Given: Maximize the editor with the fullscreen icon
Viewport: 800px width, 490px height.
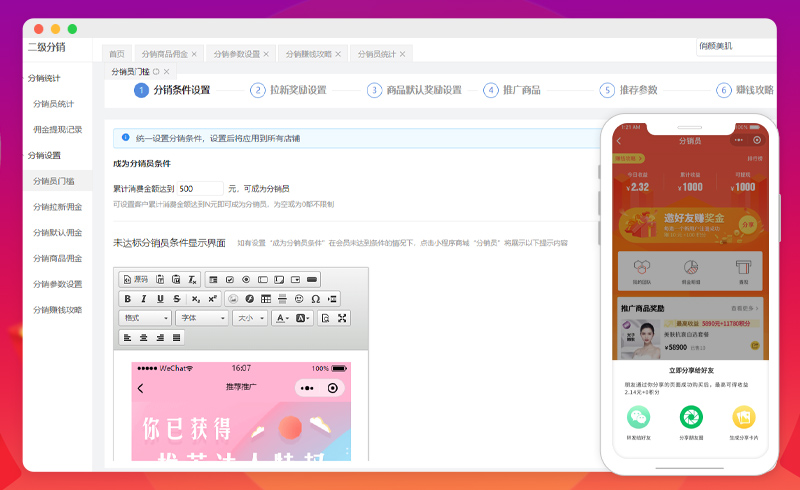Looking at the screenshot, I should (342, 318).
